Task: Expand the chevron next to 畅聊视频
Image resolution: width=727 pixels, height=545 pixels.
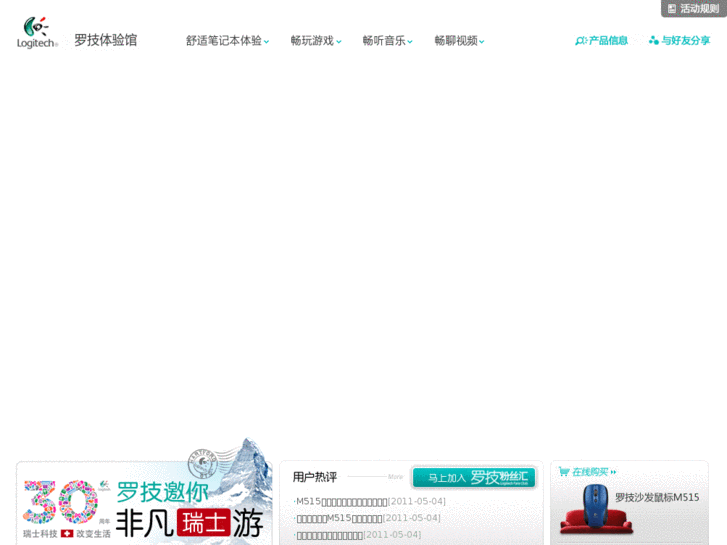Action: [482, 42]
